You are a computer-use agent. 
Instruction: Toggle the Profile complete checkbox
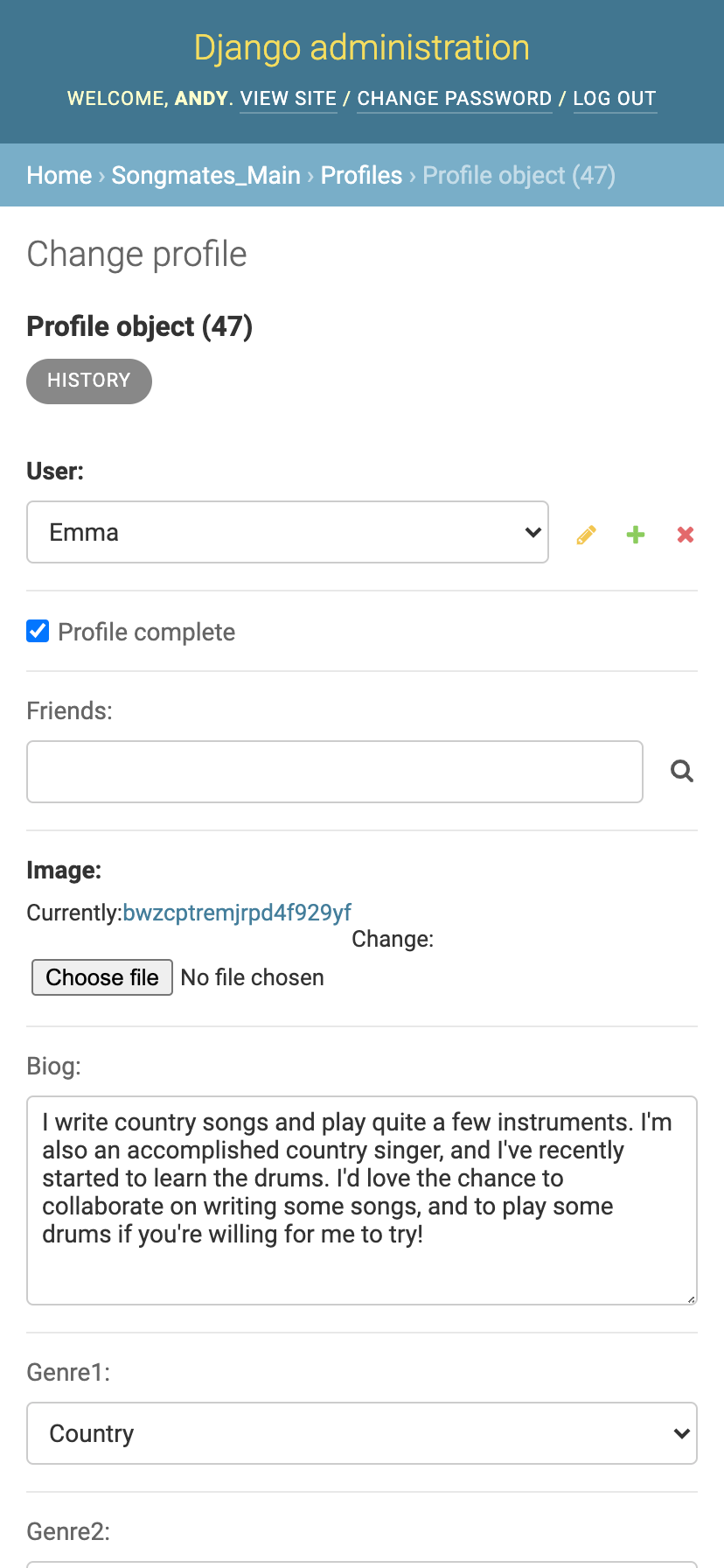point(38,631)
